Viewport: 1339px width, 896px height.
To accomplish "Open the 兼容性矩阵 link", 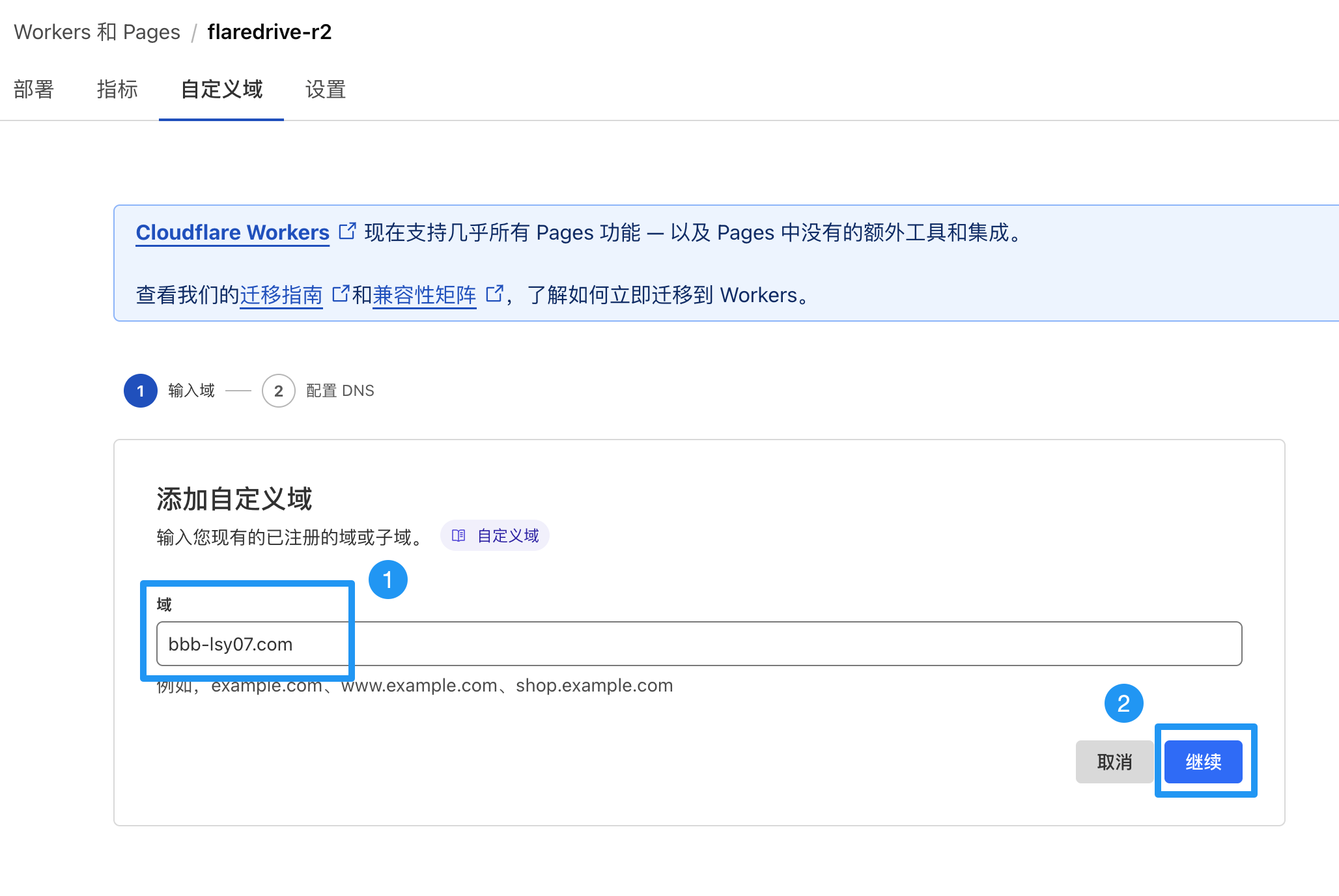I will [425, 295].
